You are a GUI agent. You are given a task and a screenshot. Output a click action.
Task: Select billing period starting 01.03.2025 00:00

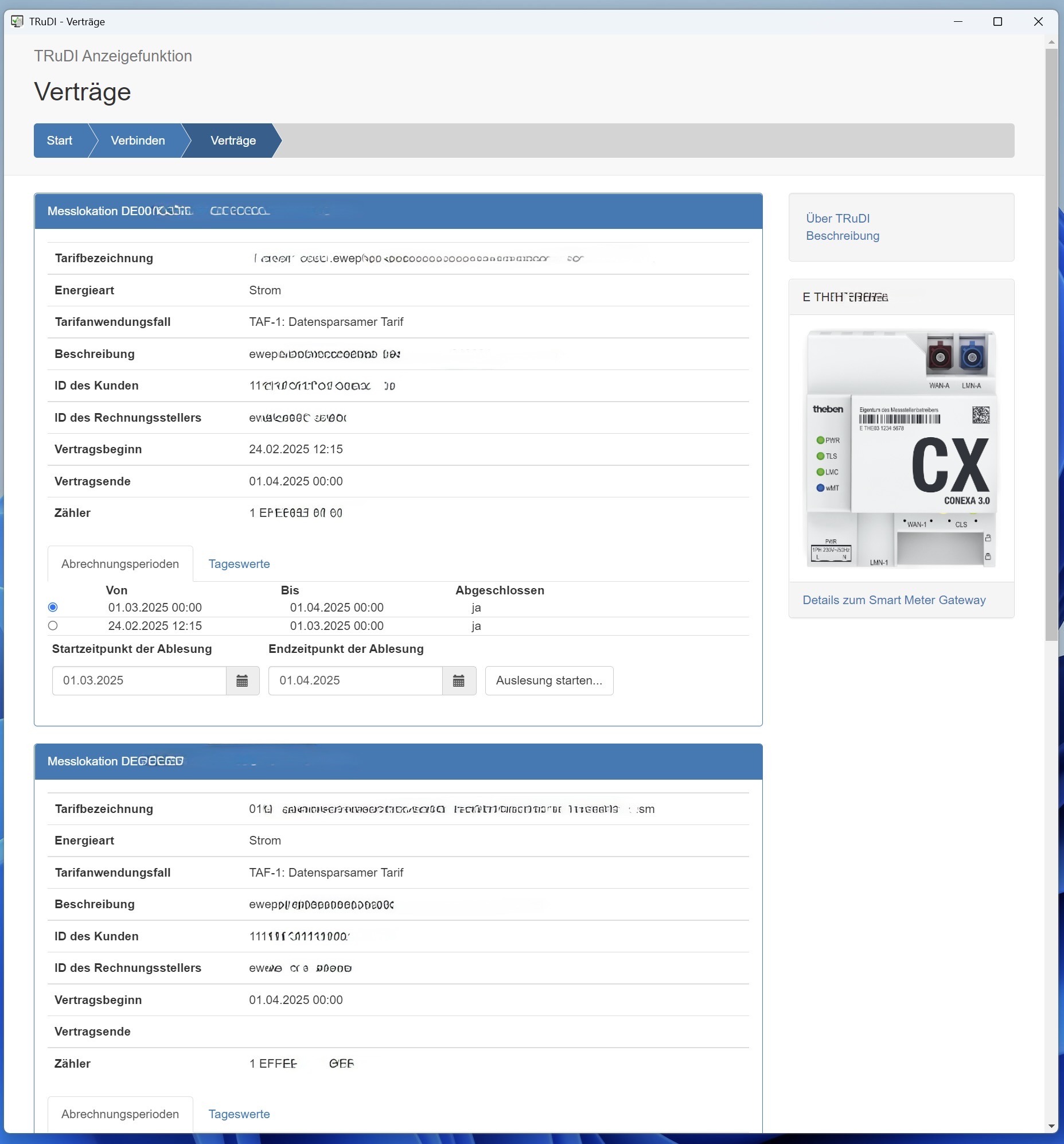coord(53,607)
